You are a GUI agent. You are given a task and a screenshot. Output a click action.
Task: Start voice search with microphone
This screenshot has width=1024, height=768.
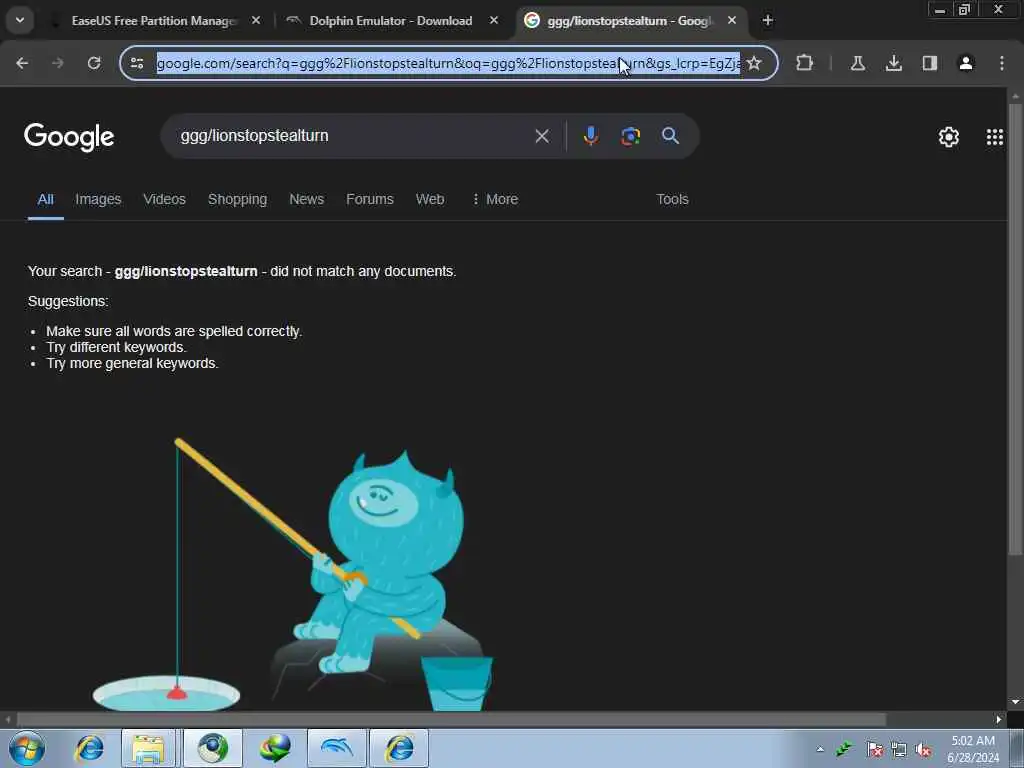point(590,136)
